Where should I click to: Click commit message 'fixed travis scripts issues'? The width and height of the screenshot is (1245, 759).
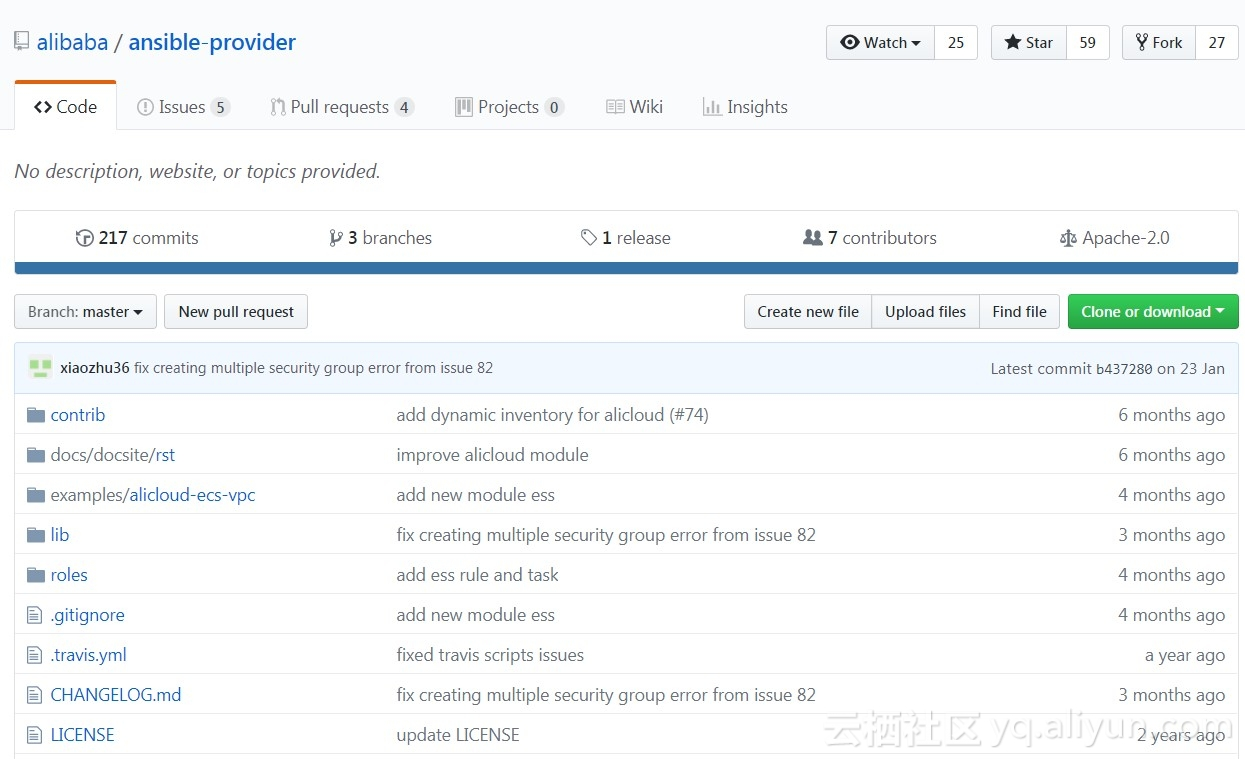pyautogui.click(x=490, y=655)
